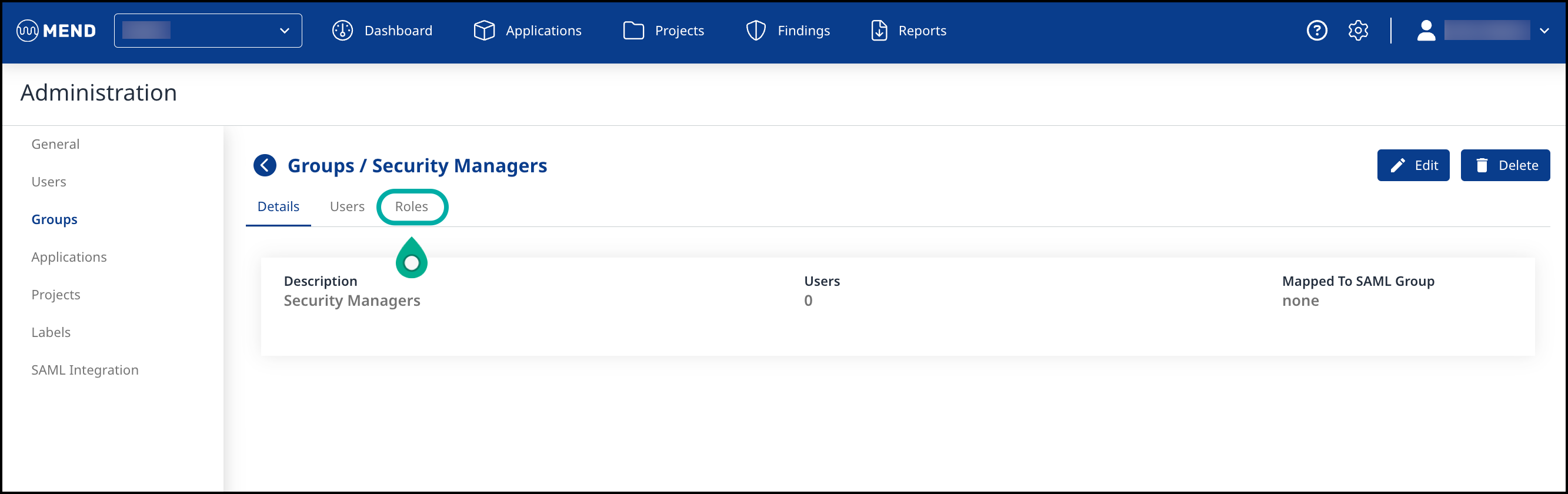The height and width of the screenshot is (494, 1568).
Task: Click the Findings shield icon
Action: click(x=755, y=31)
